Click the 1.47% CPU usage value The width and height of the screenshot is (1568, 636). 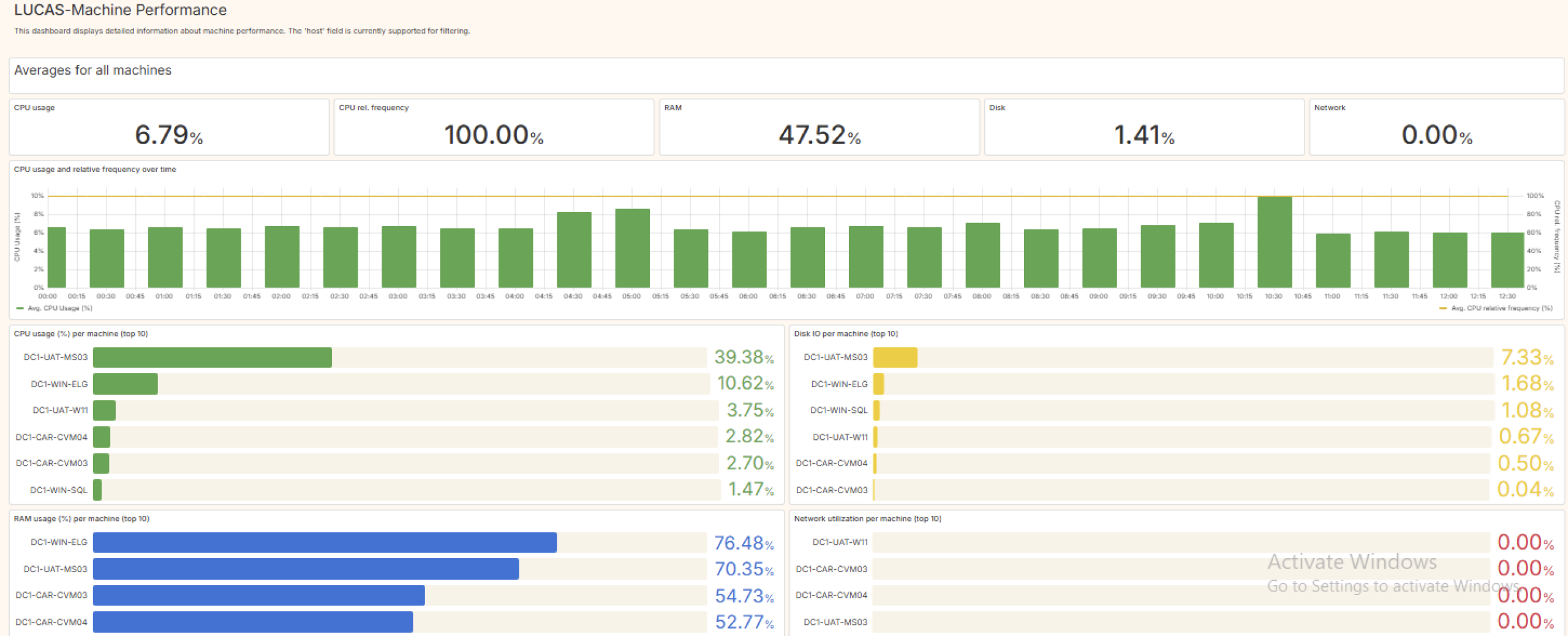(751, 490)
